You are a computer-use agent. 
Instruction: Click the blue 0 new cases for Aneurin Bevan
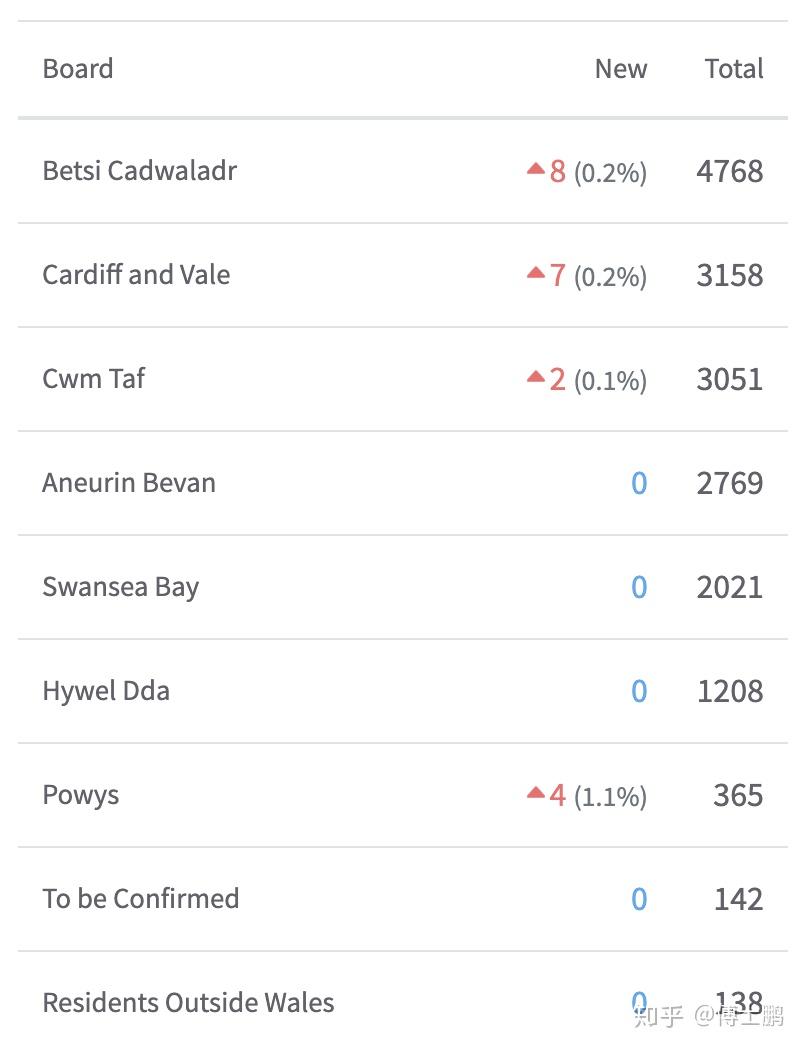(639, 484)
